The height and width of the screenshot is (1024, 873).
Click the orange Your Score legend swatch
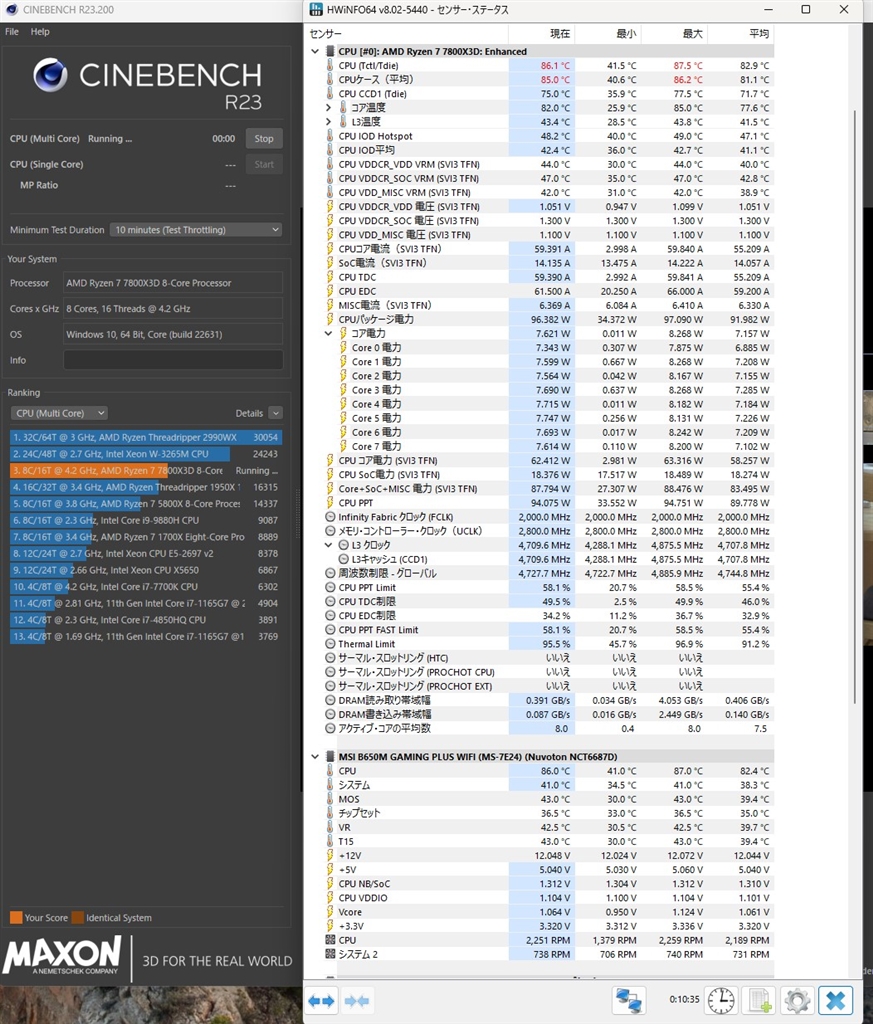click(x=14, y=917)
